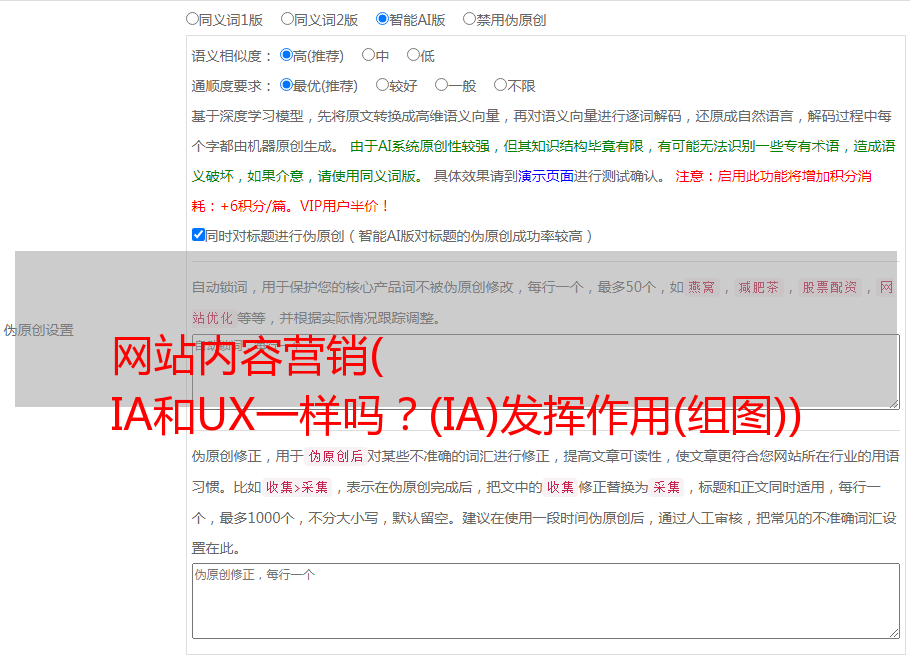
Task: Set 通顺度要求 to 较好
Action: (x=382, y=85)
